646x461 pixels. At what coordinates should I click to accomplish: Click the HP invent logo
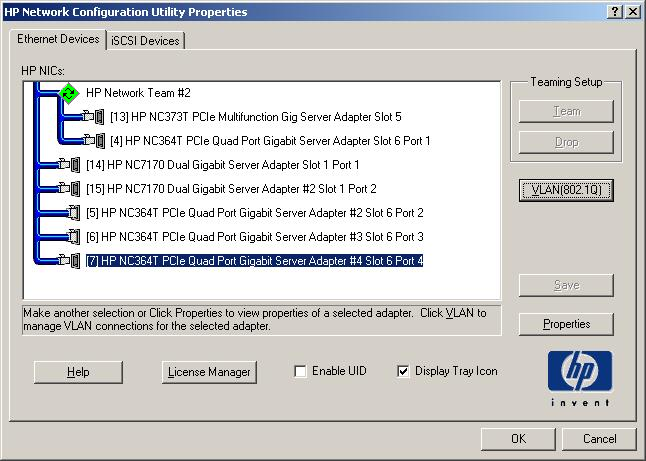(580, 378)
